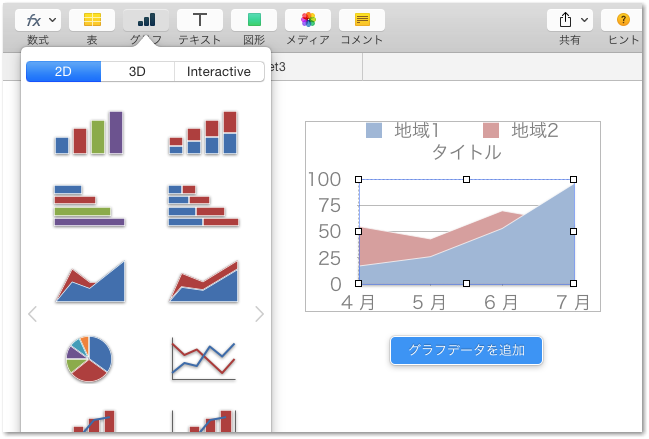This screenshot has height=439, width=649.
Task: Open ヒント help tips
Action: pyautogui.click(x=623, y=19)
